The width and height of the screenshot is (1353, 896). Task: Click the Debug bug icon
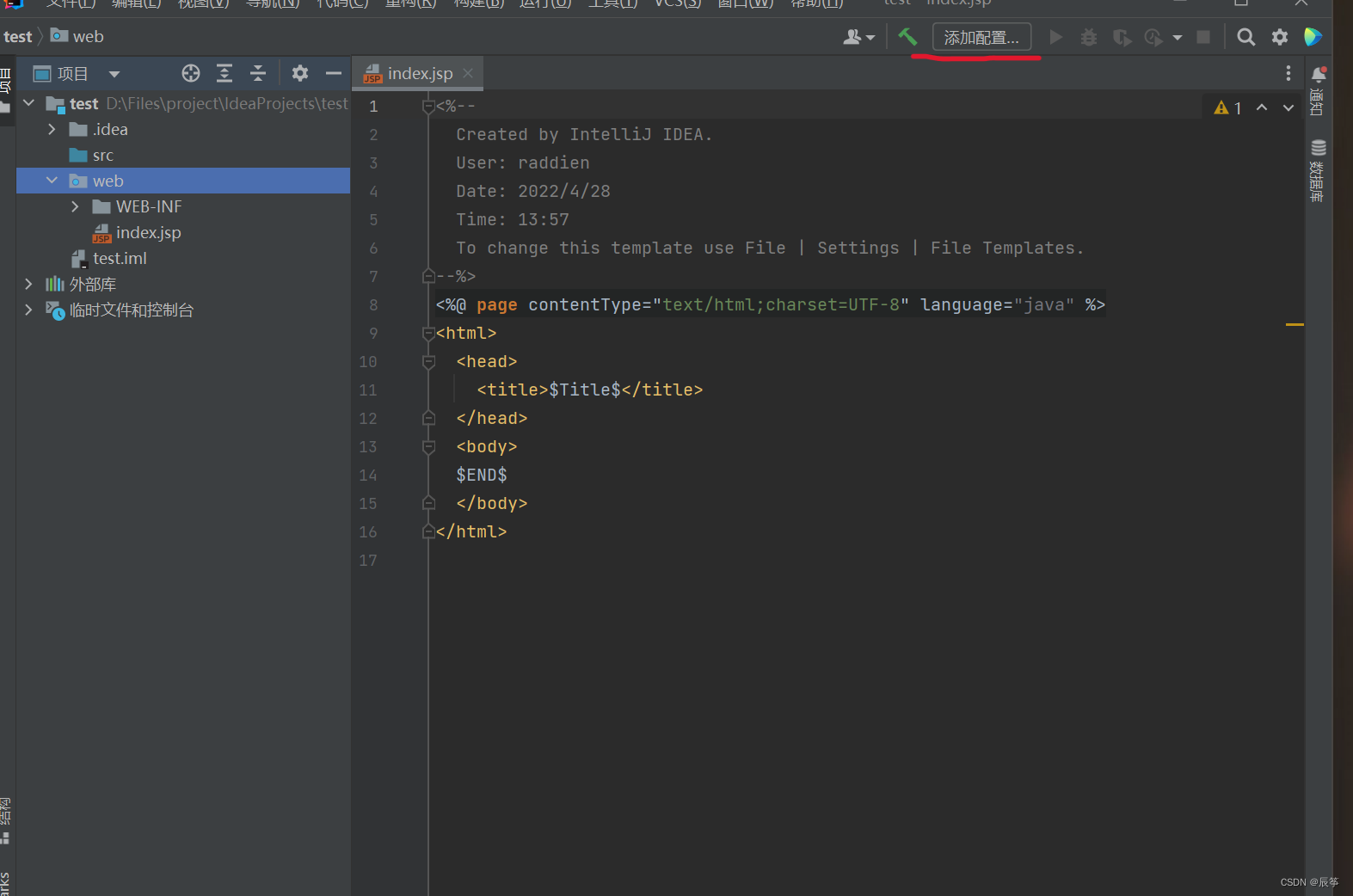point(1089,37)
